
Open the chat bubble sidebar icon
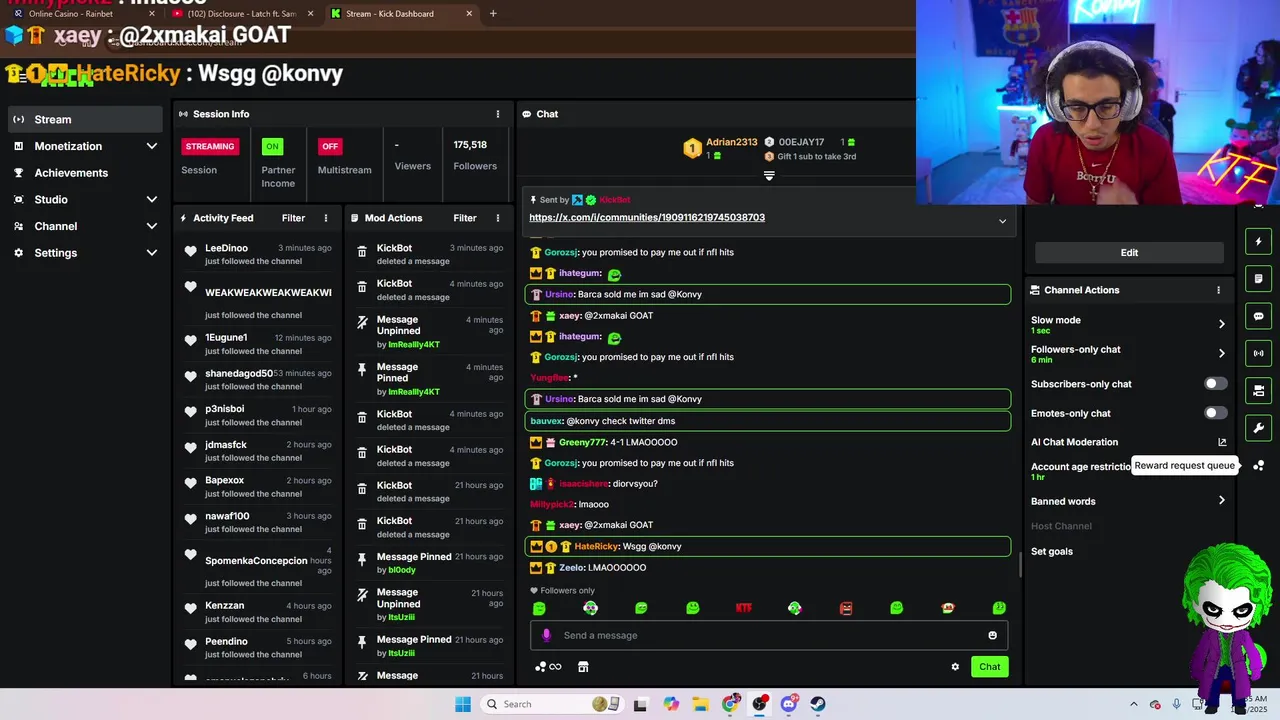[1259, 316]
